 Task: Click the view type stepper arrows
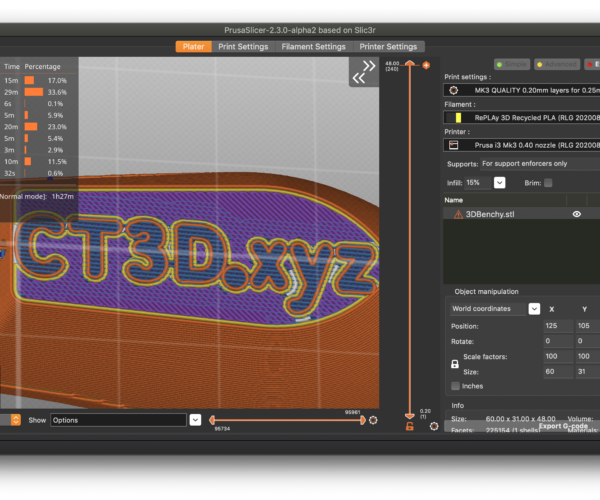(x=15, y=420)
